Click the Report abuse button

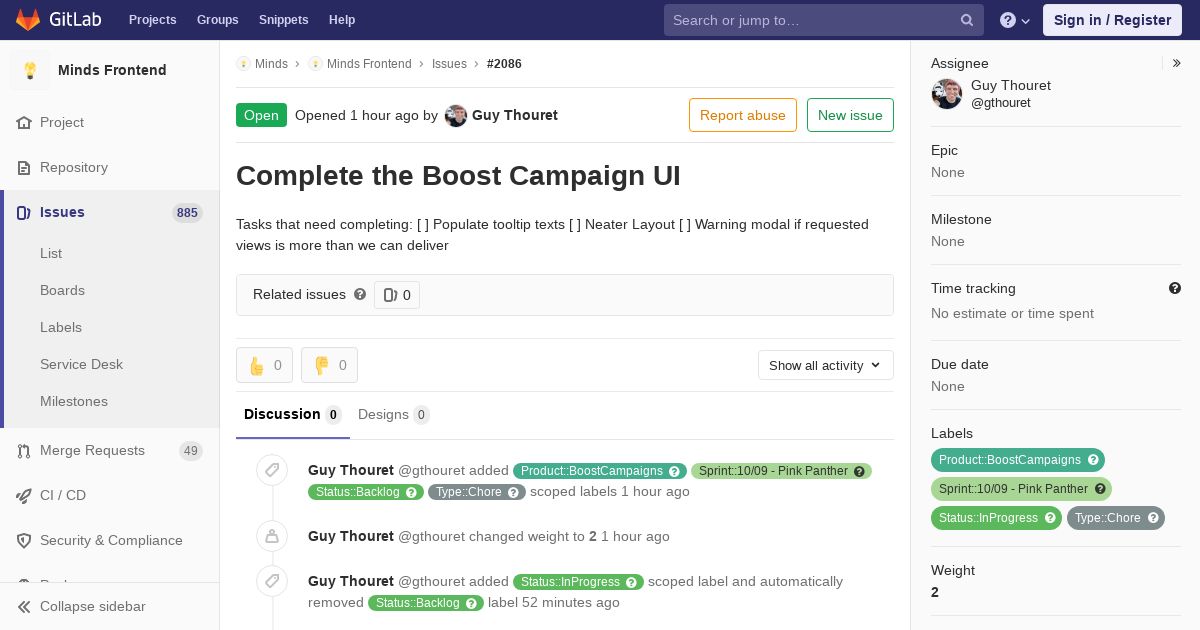click(743, 115)
